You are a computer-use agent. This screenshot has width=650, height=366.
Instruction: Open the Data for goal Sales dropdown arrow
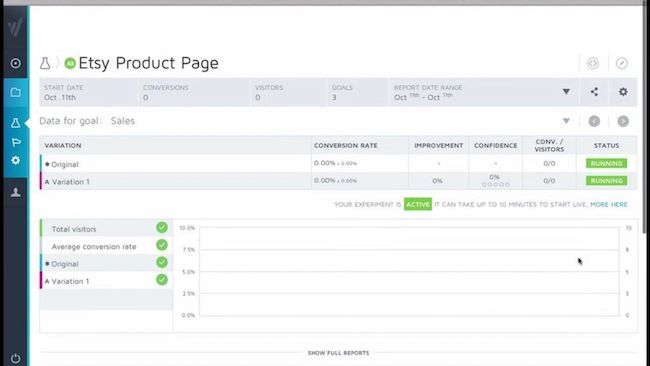point(566,121)
